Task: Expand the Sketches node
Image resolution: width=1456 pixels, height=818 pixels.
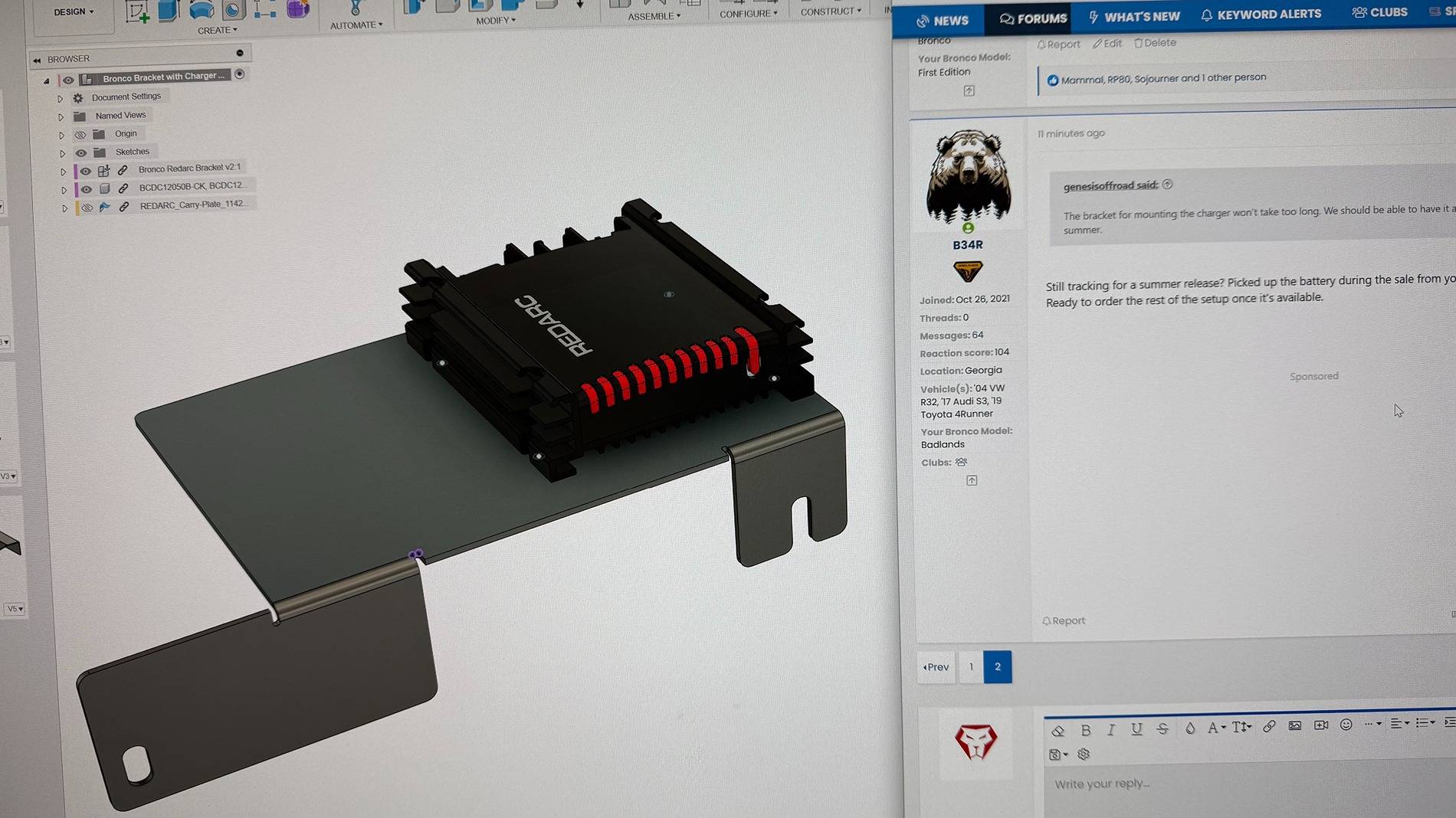Action: 62,154
